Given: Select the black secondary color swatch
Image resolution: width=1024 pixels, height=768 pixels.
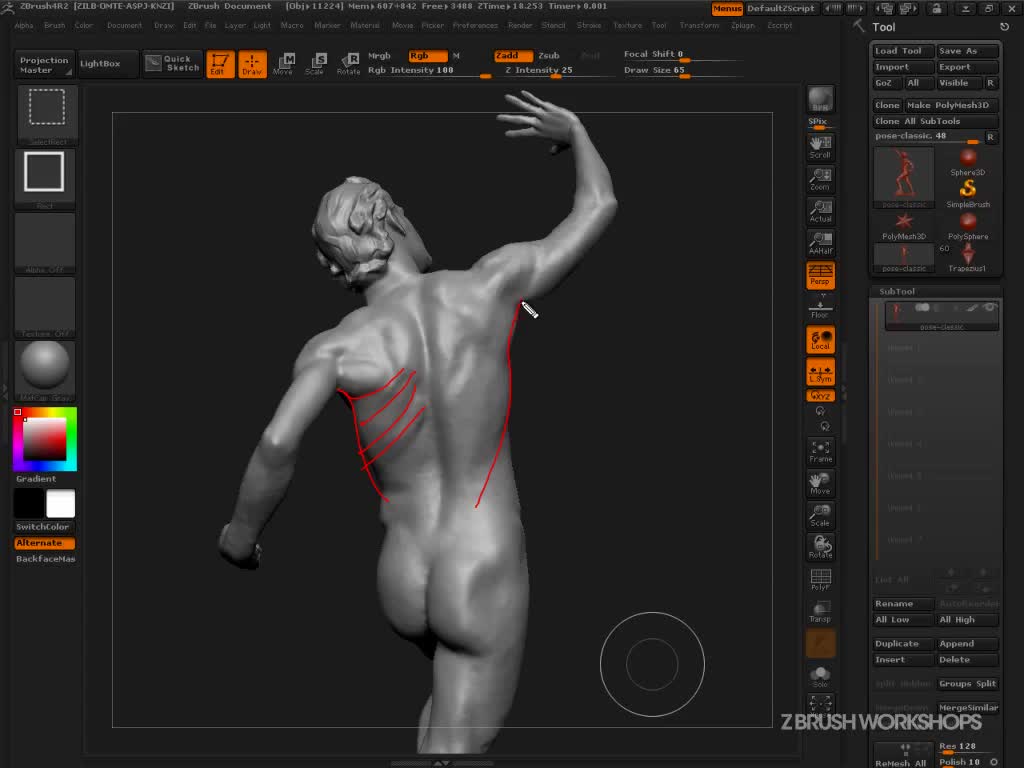Looking at the screenshot, I should coord(29,504).
